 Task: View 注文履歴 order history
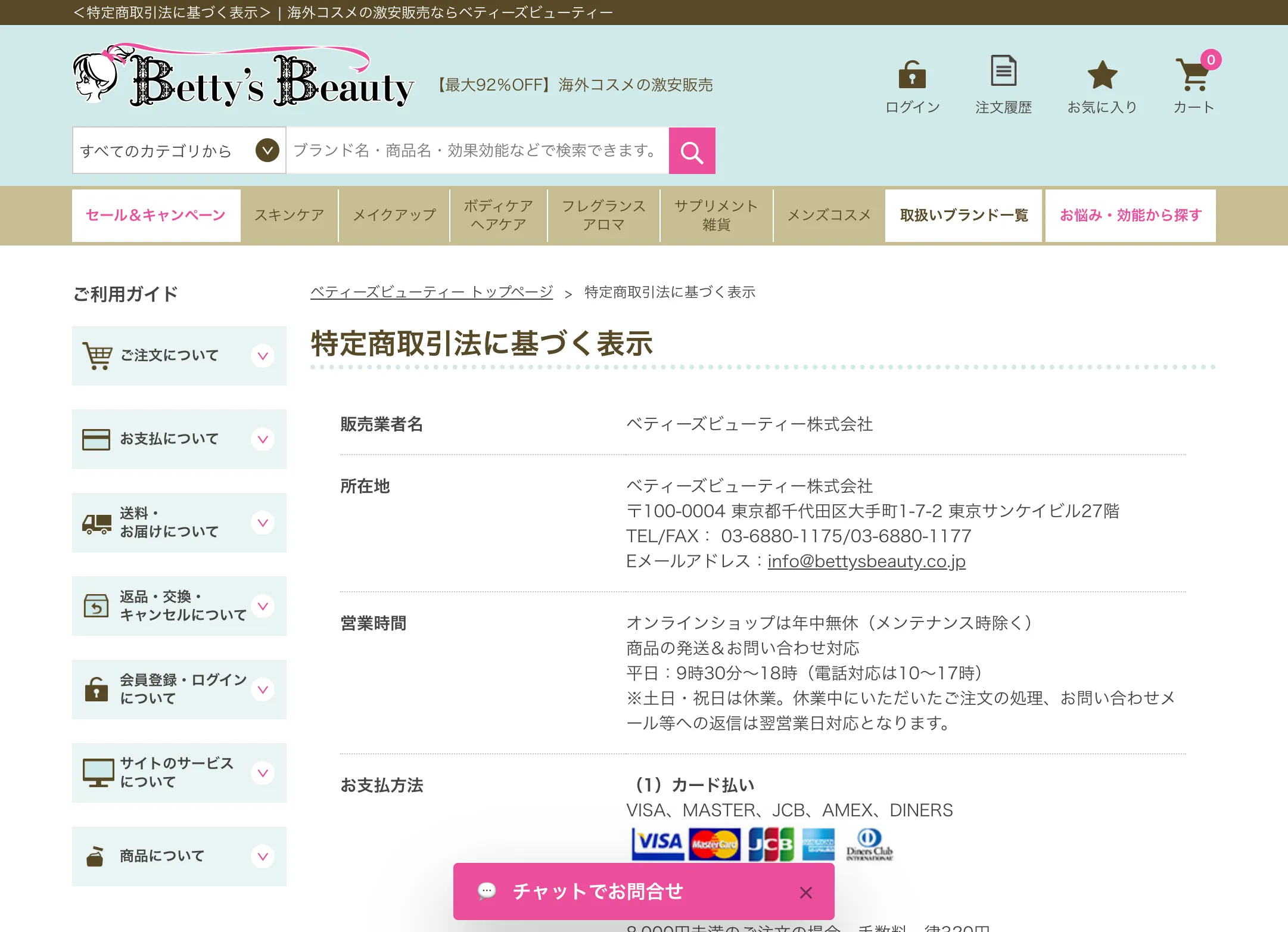point(1004,83)
